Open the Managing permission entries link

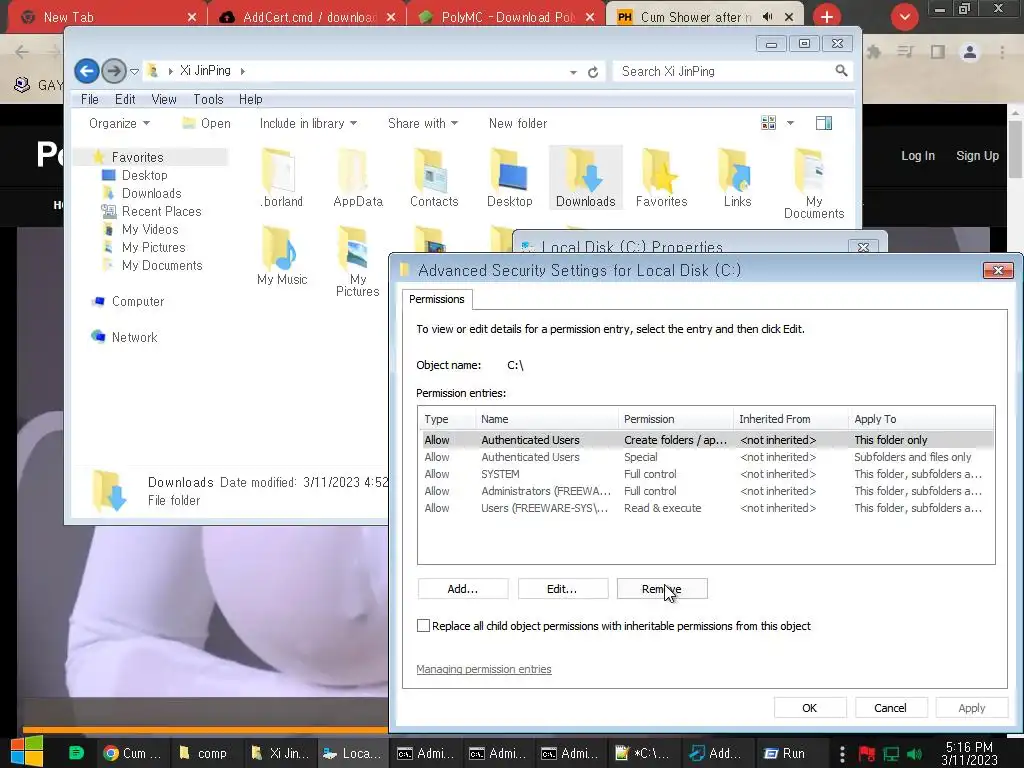point(484,669)
